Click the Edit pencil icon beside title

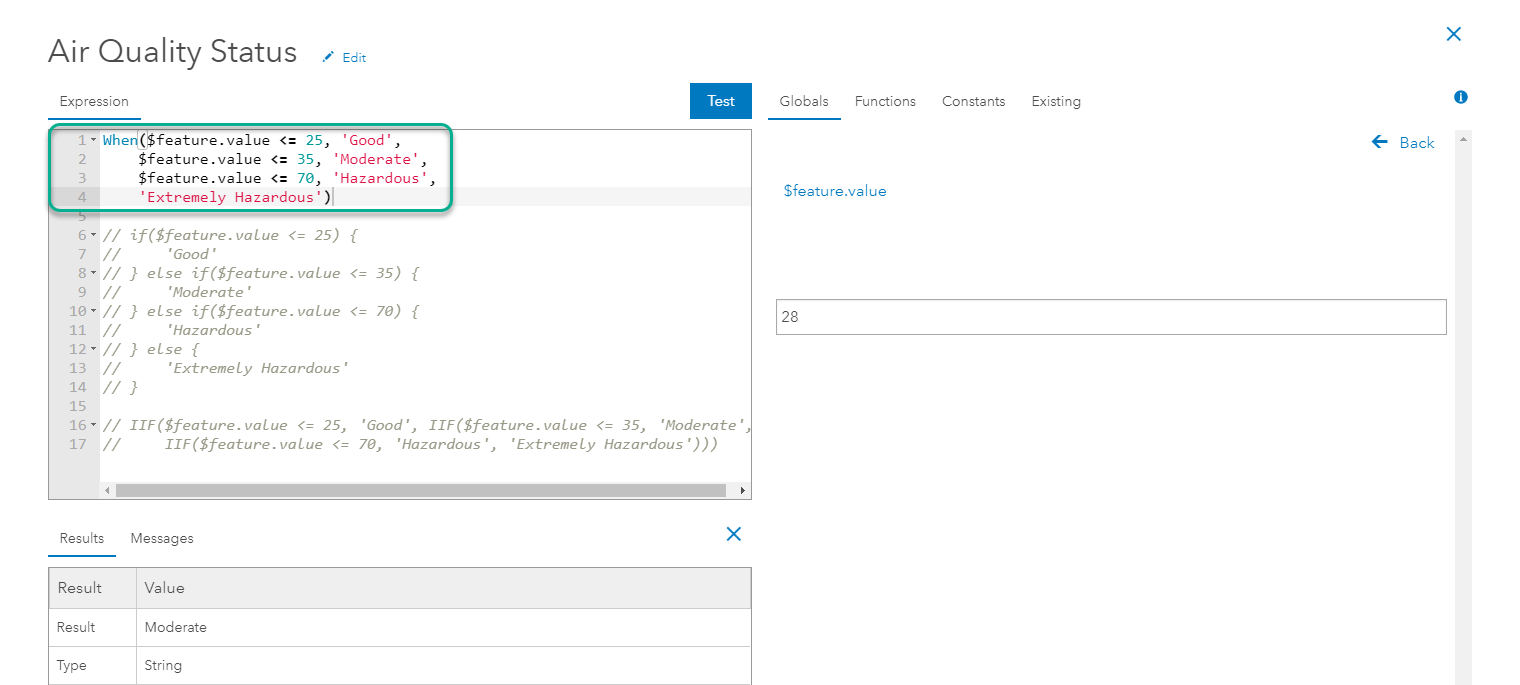pos(328,58)
